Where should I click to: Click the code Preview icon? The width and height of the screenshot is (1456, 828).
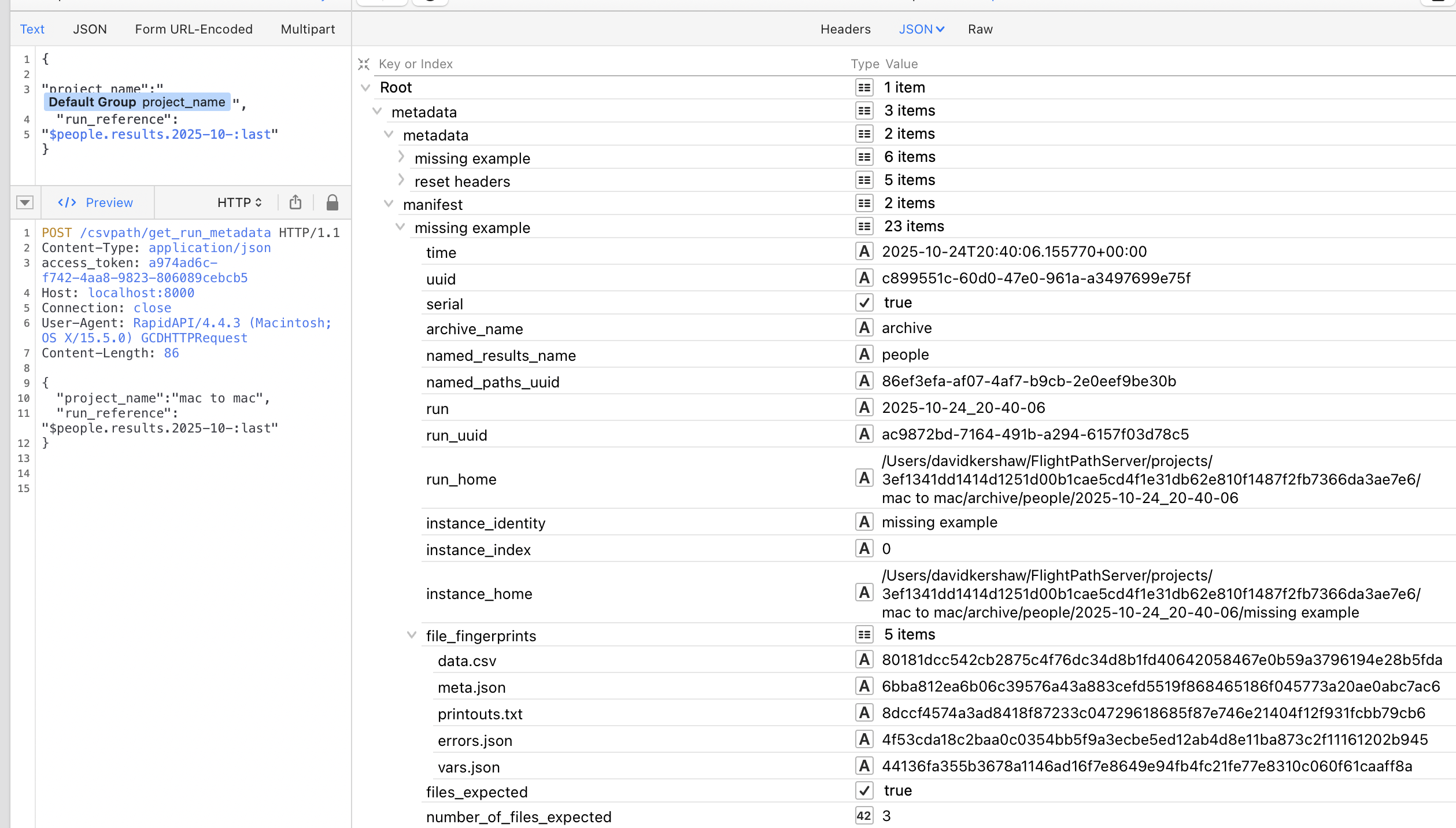click(x=67, y=202)
